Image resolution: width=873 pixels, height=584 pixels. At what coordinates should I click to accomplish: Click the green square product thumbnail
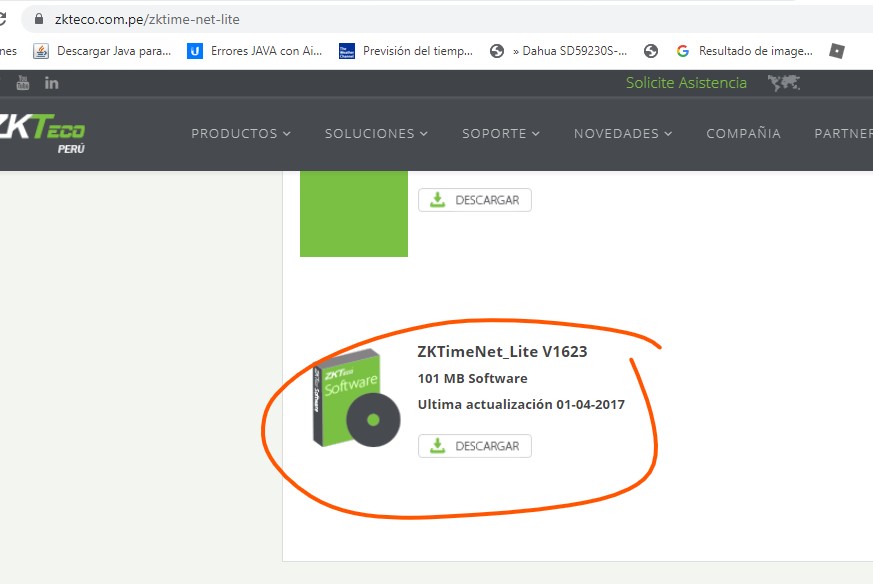pos(354,214)
